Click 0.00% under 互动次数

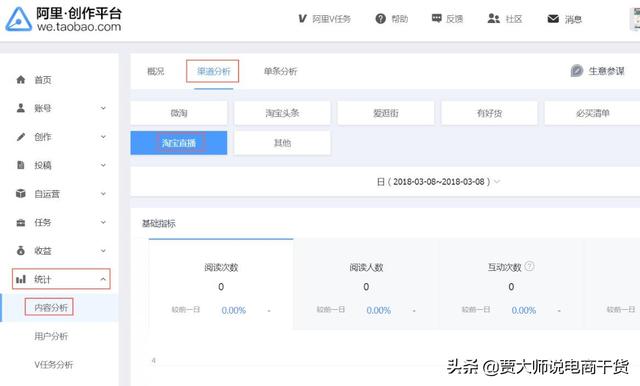tap(524, 311)
